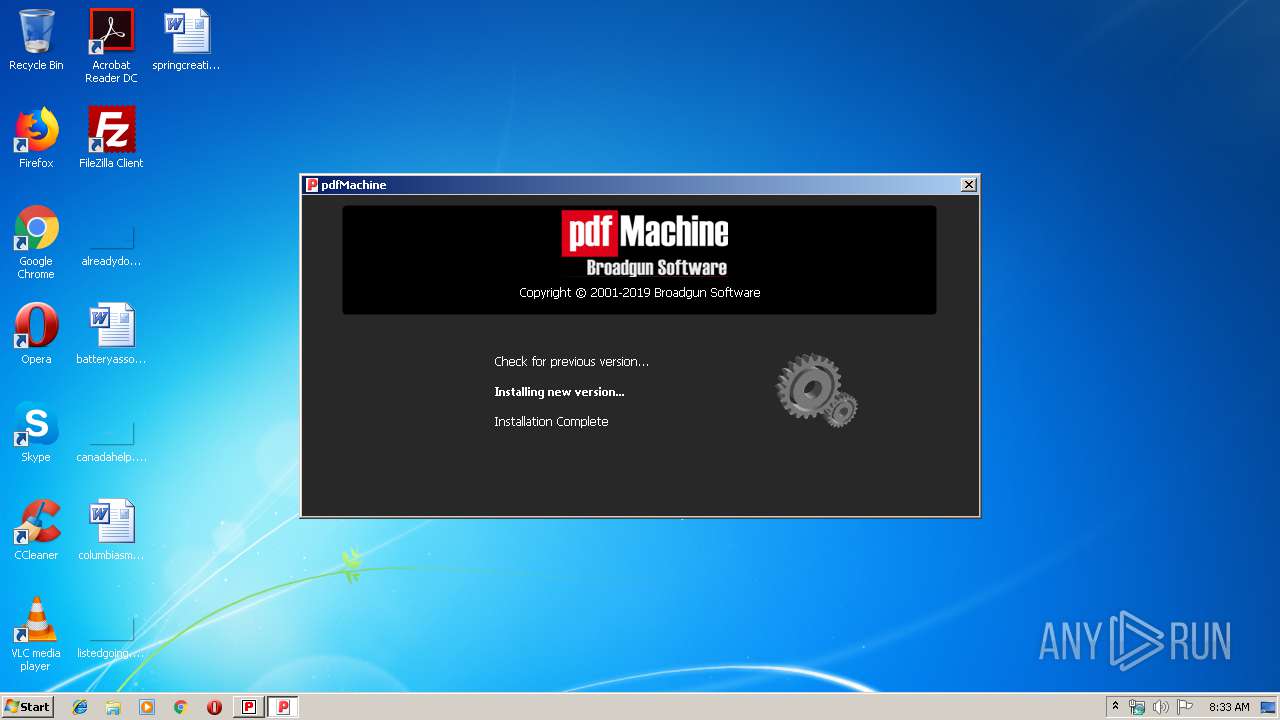Open Chrome from the taskbar
The image size is (1280, 720).
point(181,707)
